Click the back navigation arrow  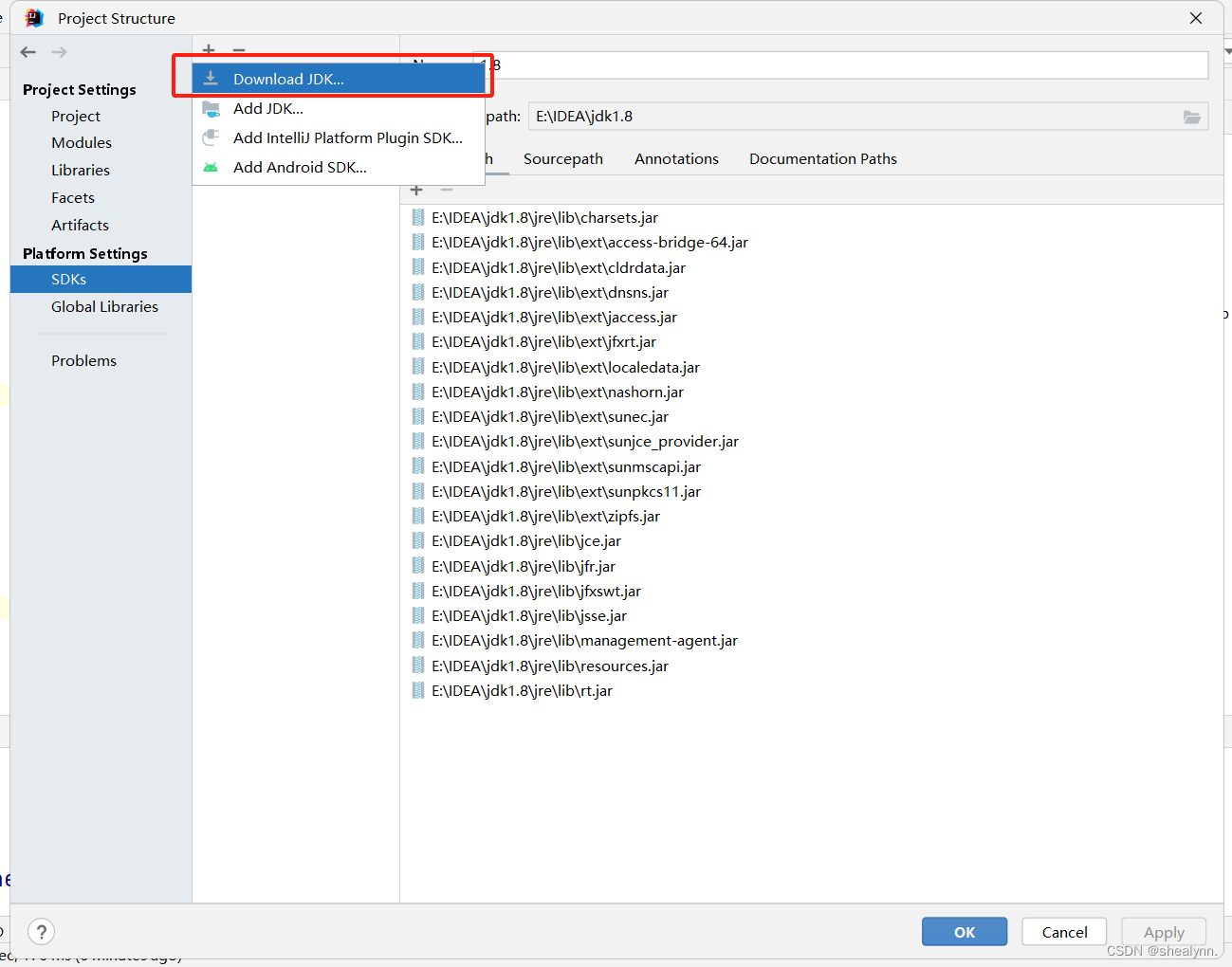[x=28, y=51]
